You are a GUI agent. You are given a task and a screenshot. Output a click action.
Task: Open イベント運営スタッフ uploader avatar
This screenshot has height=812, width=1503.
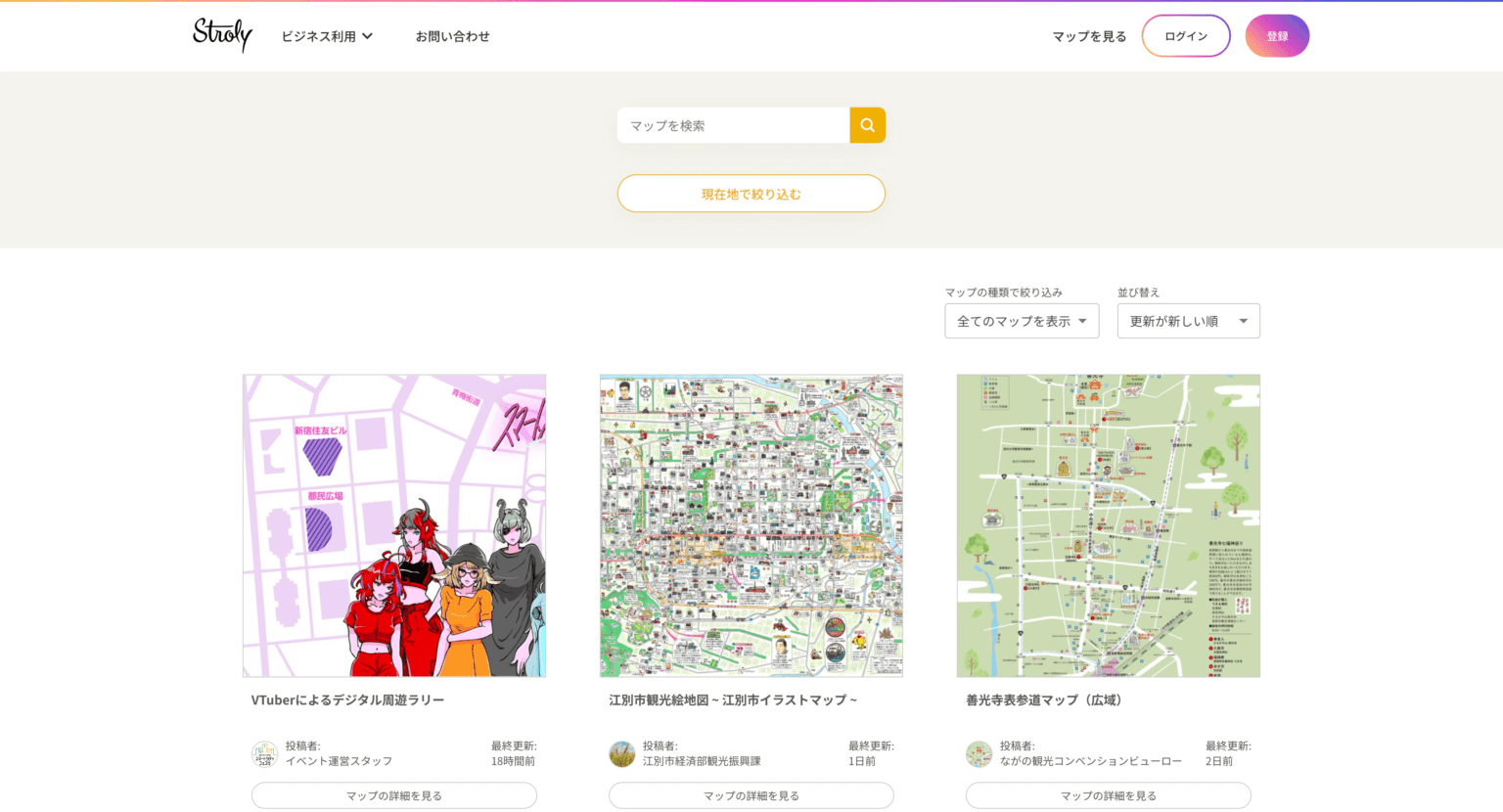(264, 753)
